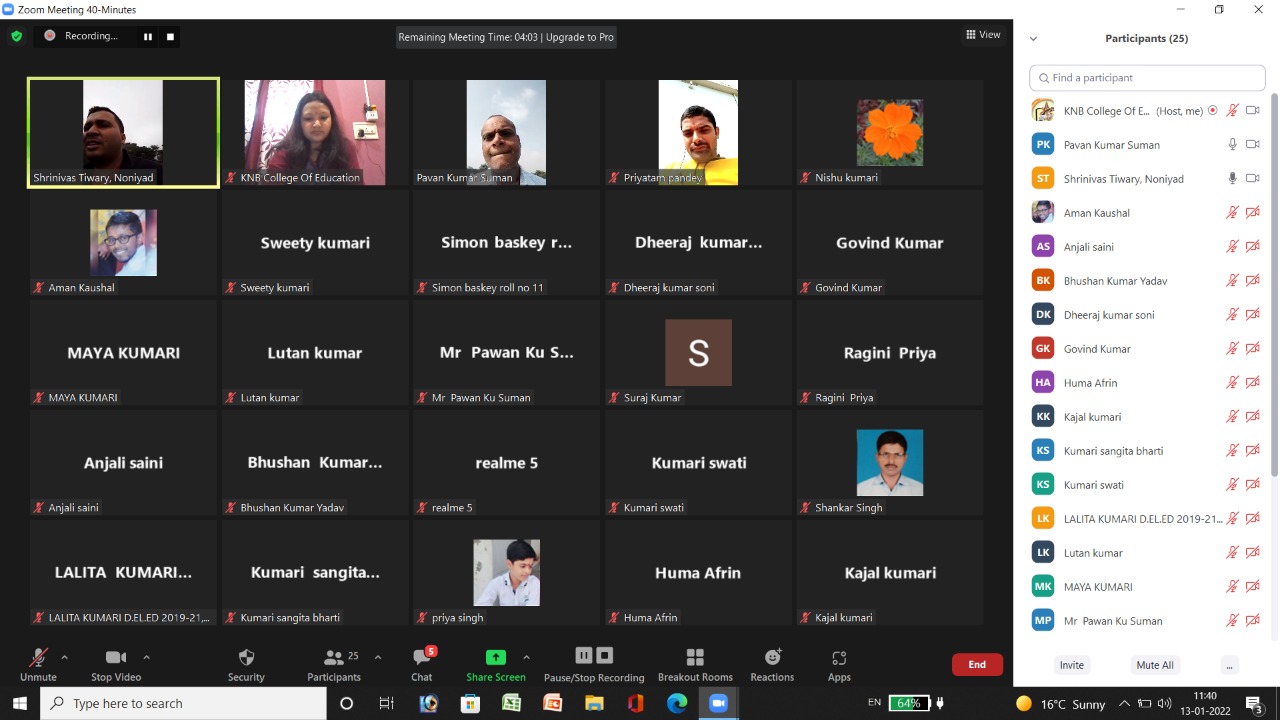Select Lutan kumar in participants list
The width and height of the screenshot is (1280, 720).
(x=1147, y=553)
